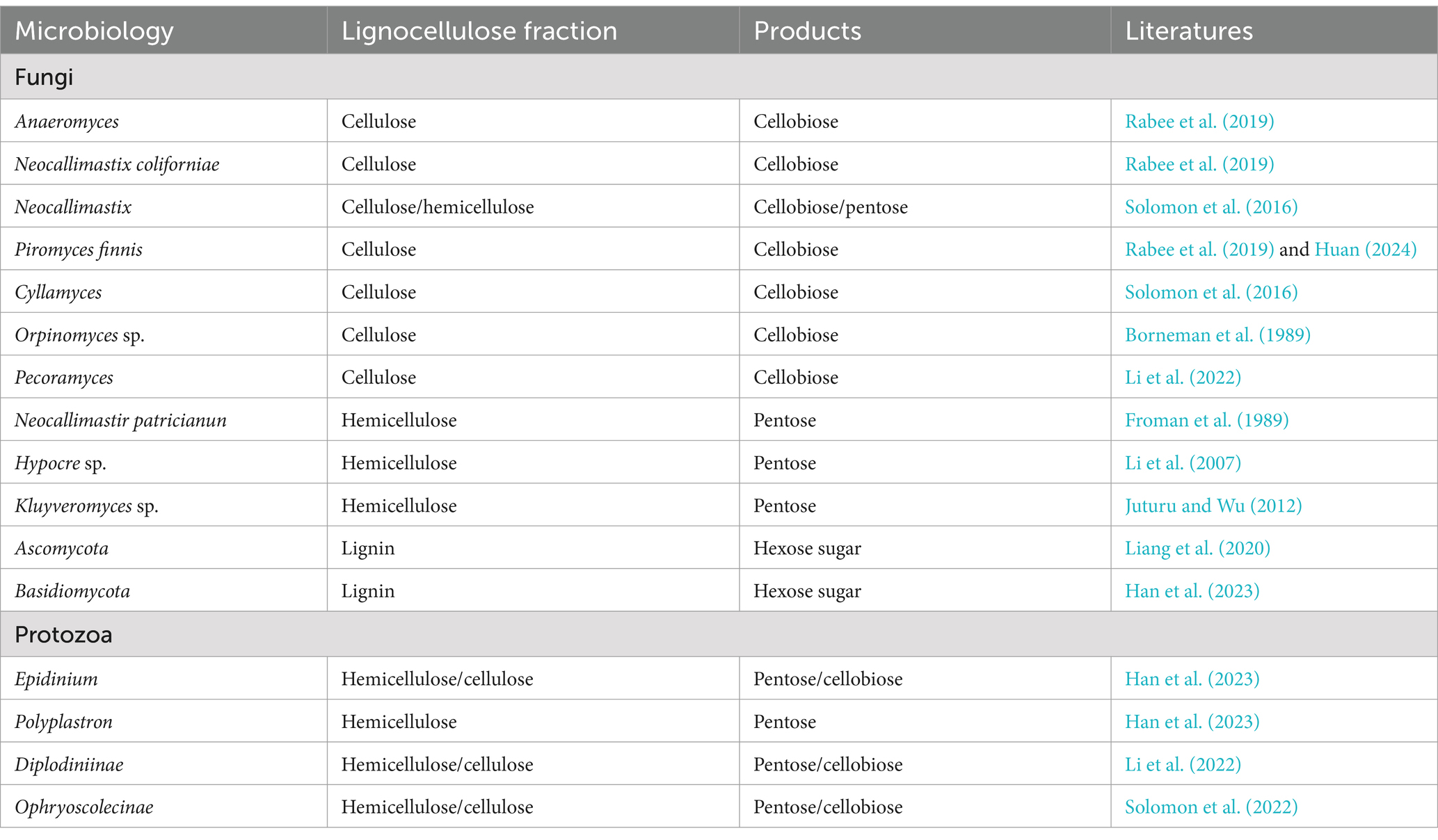1438x840 pixels.
Task: Open the Han et al. (2023) link for Basidiomycota
Action: point(1192,590)
